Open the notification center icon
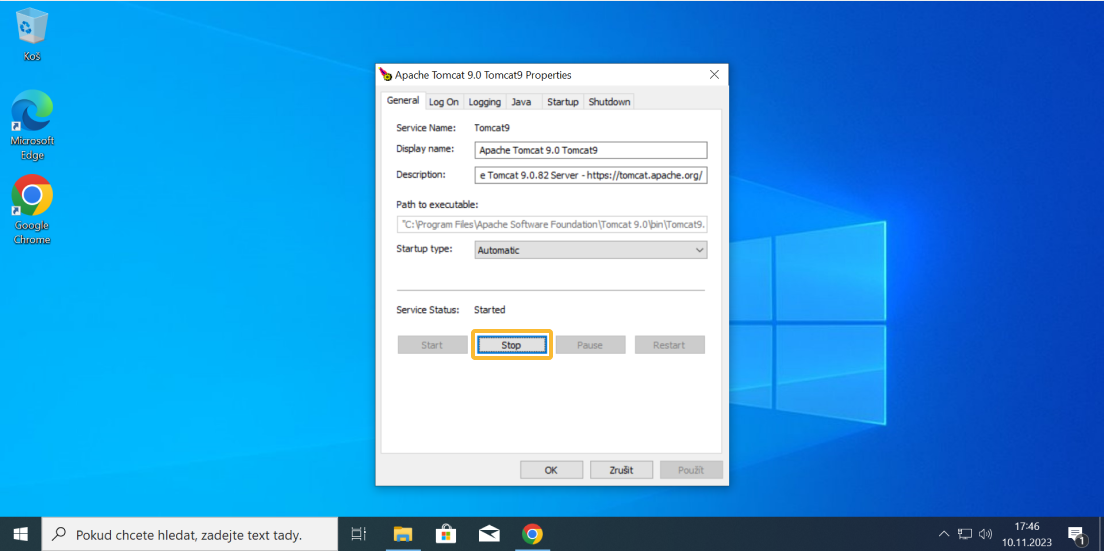This screenshot has width=1104, height=551. pyautogui.click(x=1075, y=534)
